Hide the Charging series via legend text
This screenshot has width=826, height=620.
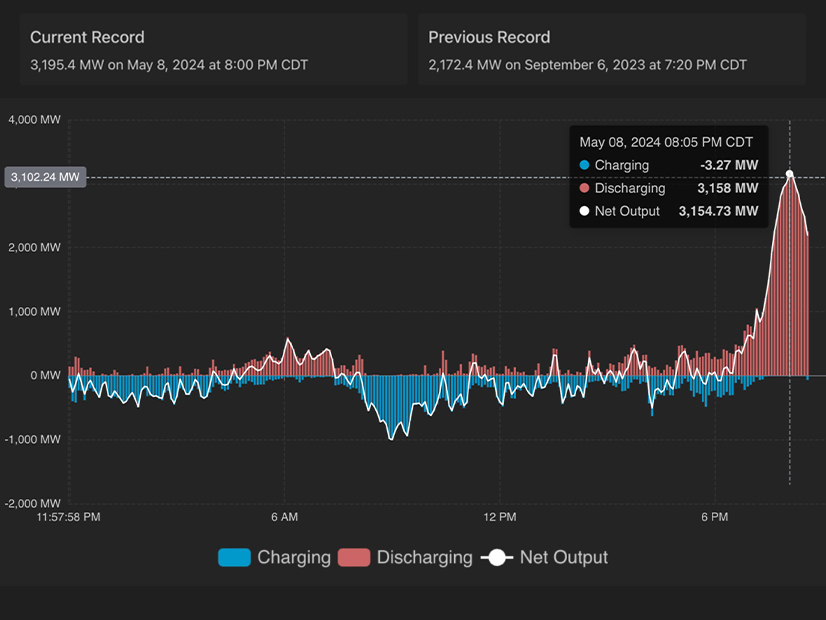(x=293, y=558)
